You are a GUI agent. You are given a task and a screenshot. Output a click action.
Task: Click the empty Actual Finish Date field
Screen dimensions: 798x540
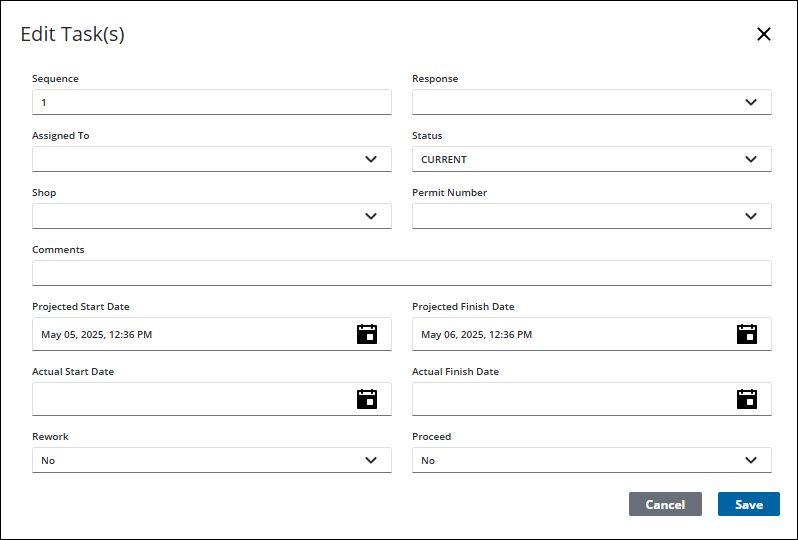(x=570, y=399)
